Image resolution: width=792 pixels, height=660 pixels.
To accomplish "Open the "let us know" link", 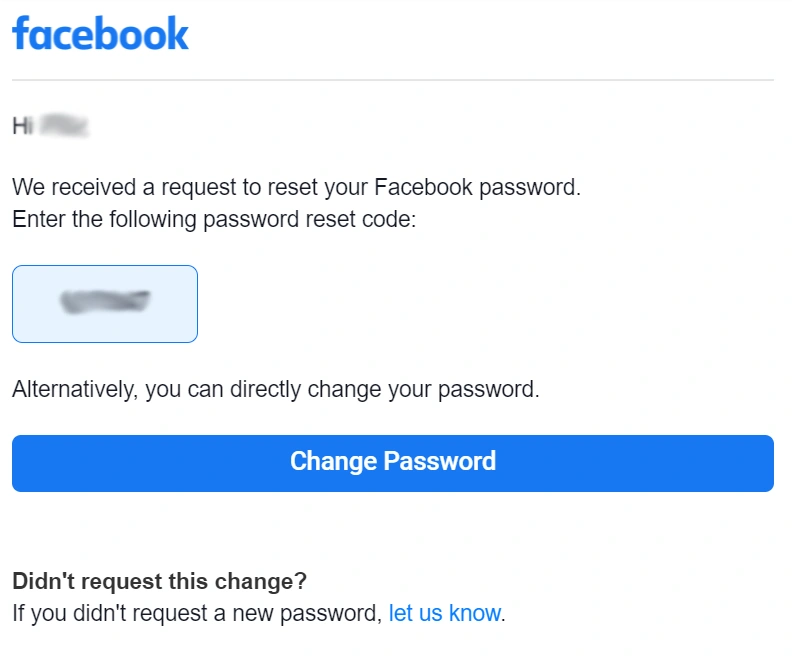I will pos(445,613).
